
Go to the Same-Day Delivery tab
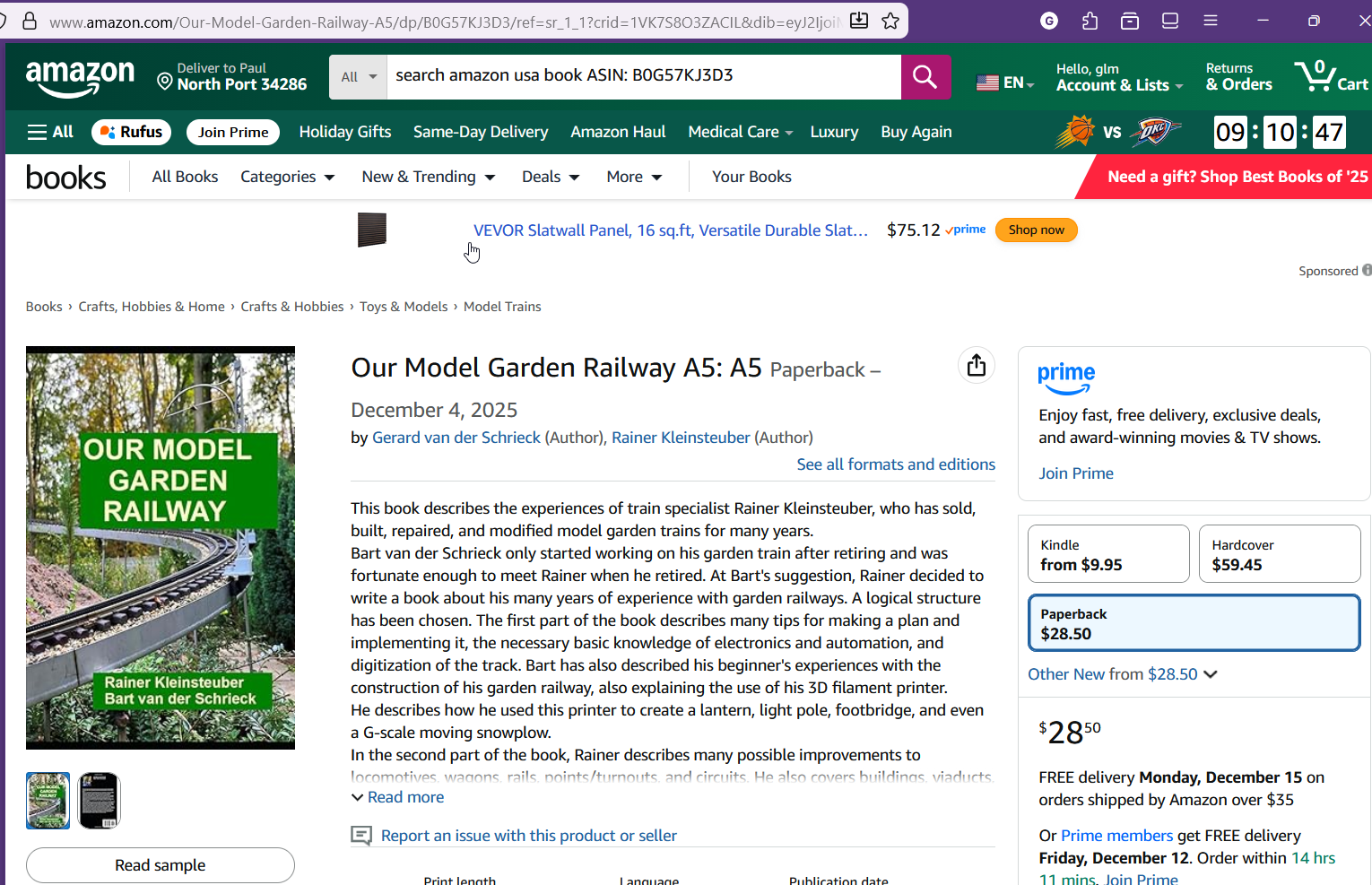point(480,132)
